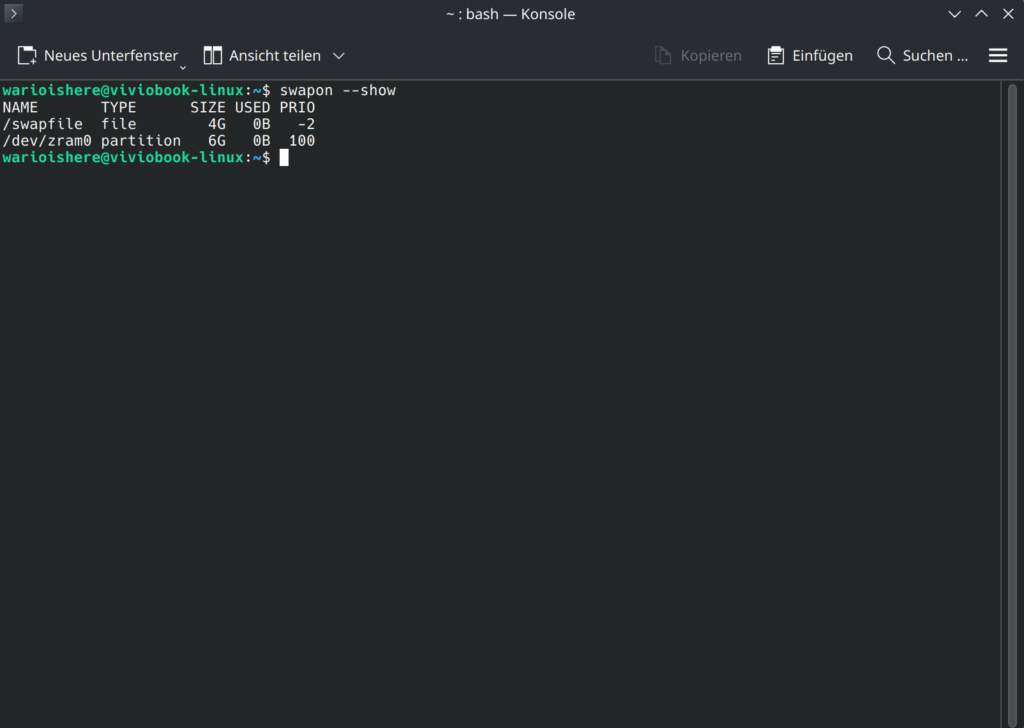The width and height of the screenshot is (1024, 728).
Task: Click the /dev/zram0 entry in the output
Action: [46, 141]
